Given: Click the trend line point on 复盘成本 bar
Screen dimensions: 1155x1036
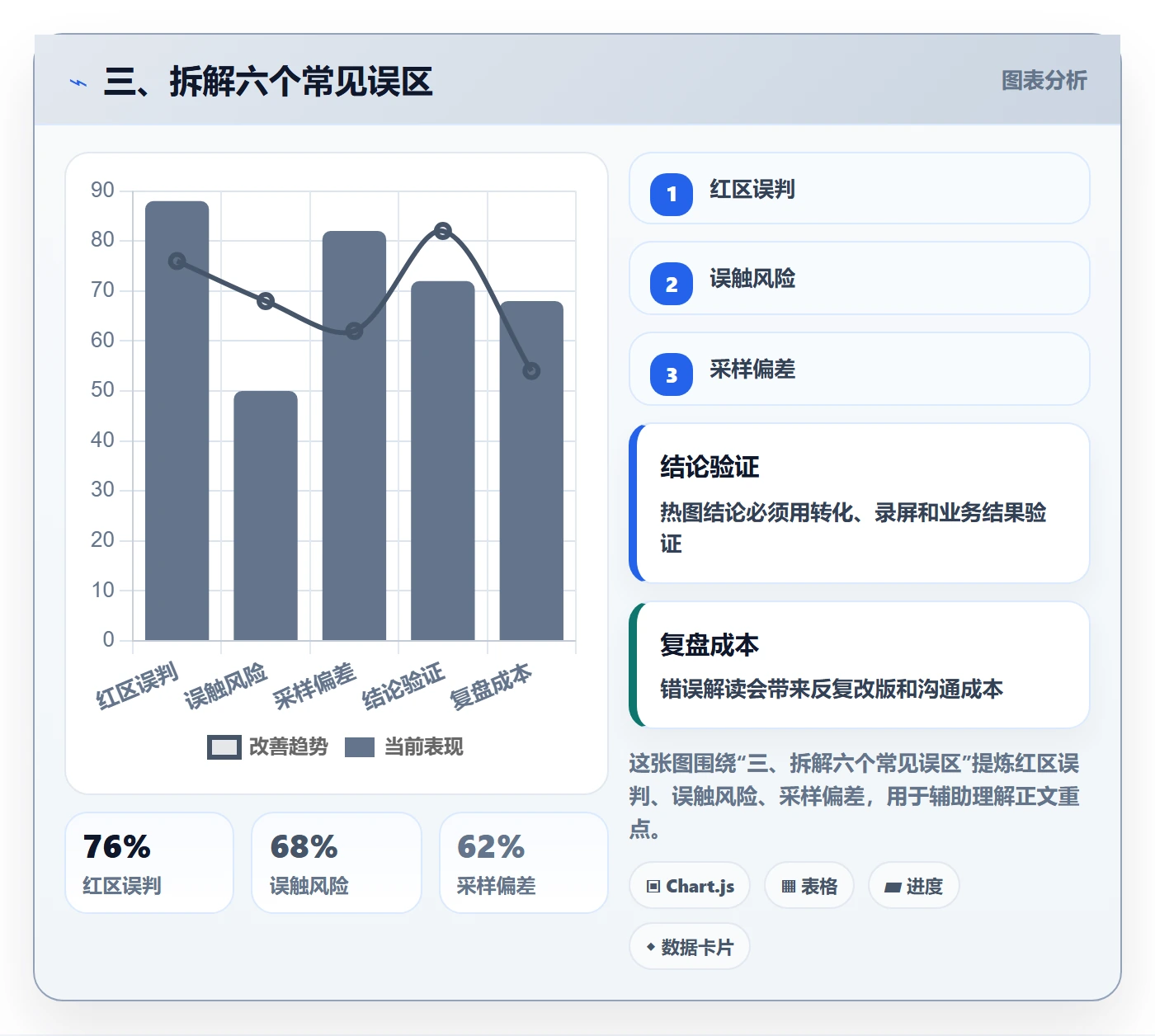Looking at the screenshot, I should [x=531, y=371].
